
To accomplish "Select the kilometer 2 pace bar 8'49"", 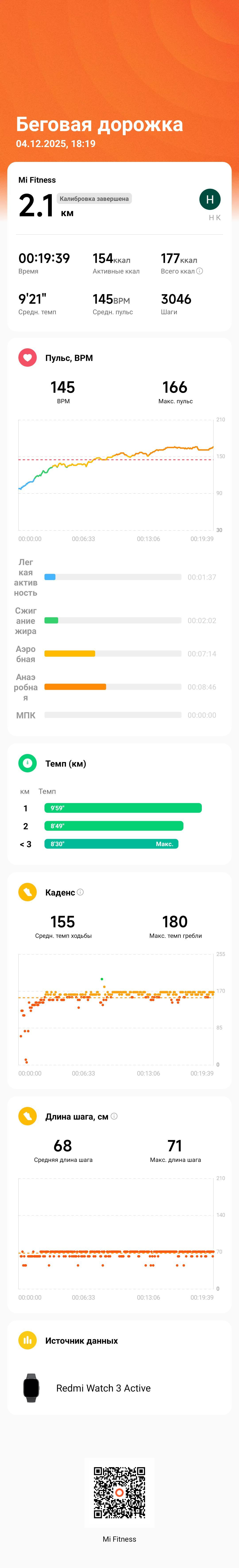I will [x=114, y=825].
